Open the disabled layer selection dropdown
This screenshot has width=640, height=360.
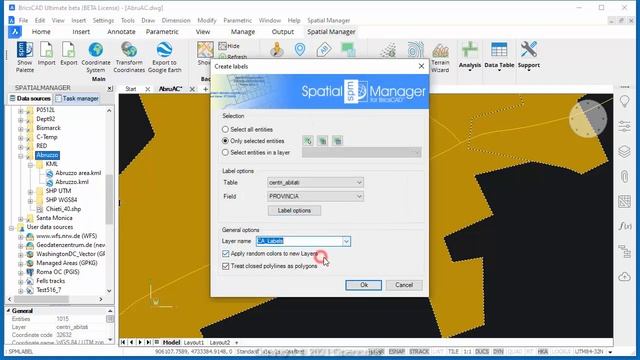tap(362, 152)
